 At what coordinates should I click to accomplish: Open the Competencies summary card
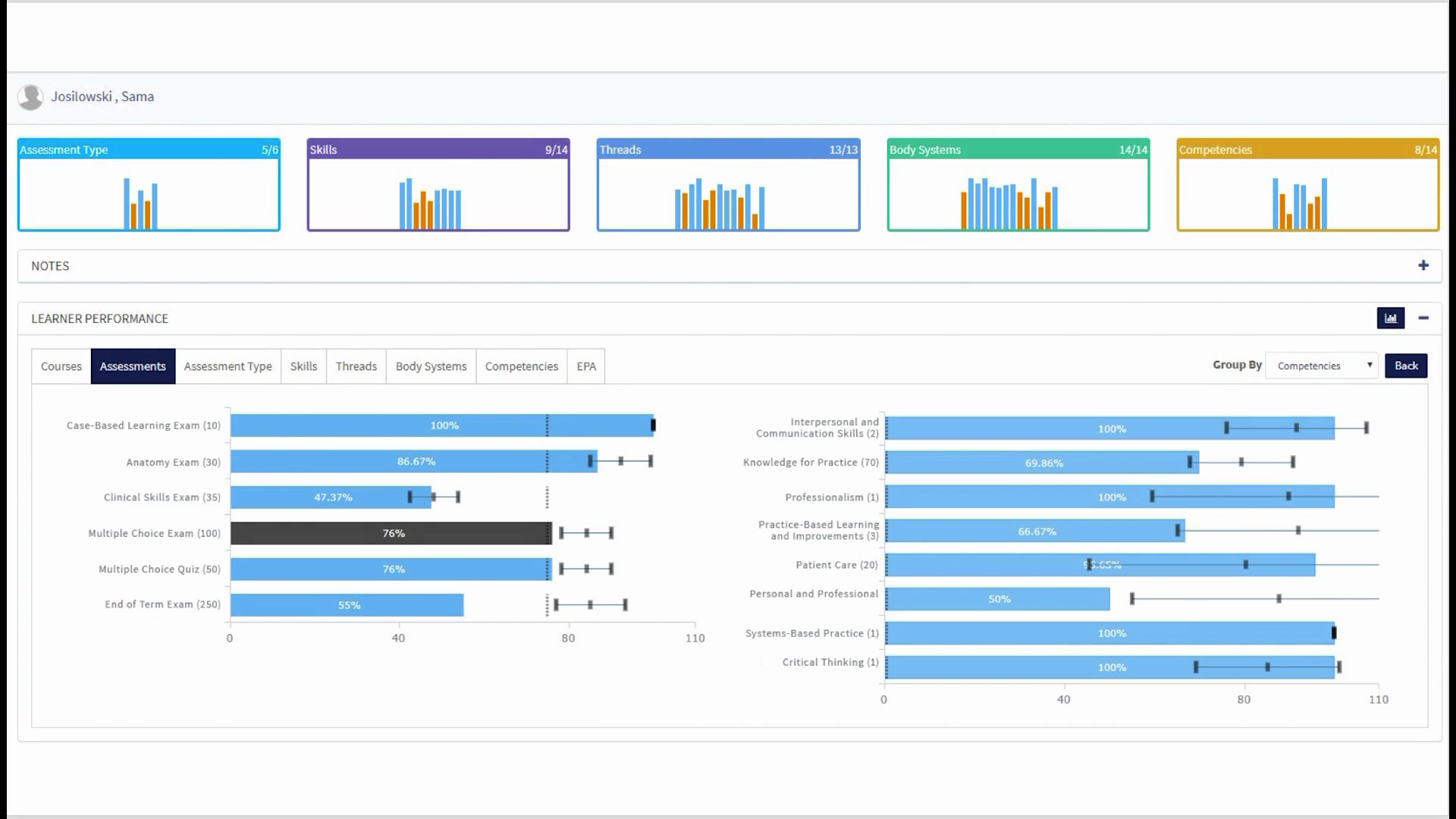pyautogui.click(x=1307, y=185)
